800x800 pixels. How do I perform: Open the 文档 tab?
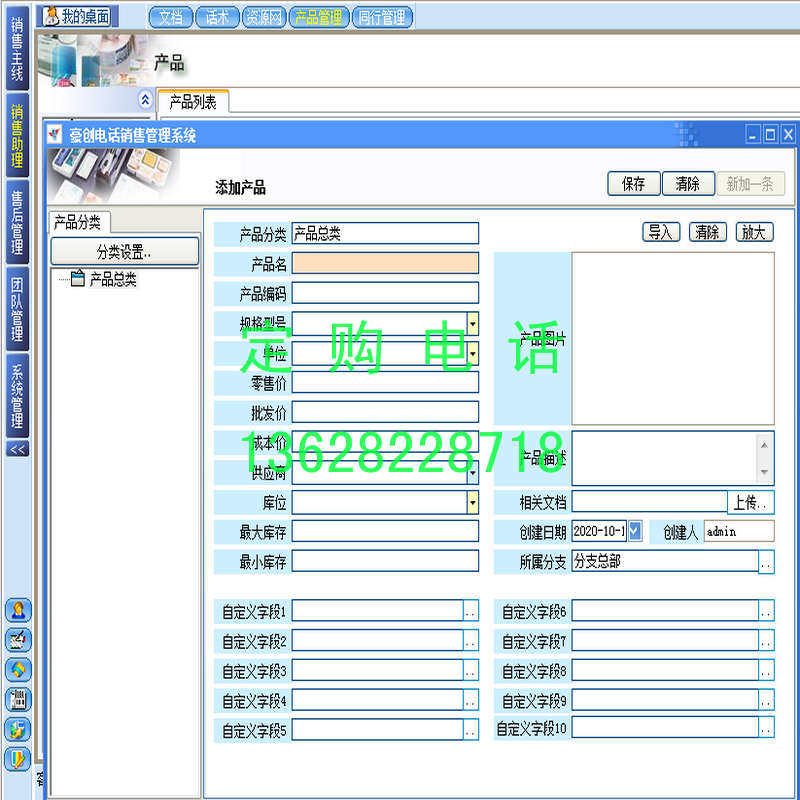[x=171, y=17]
